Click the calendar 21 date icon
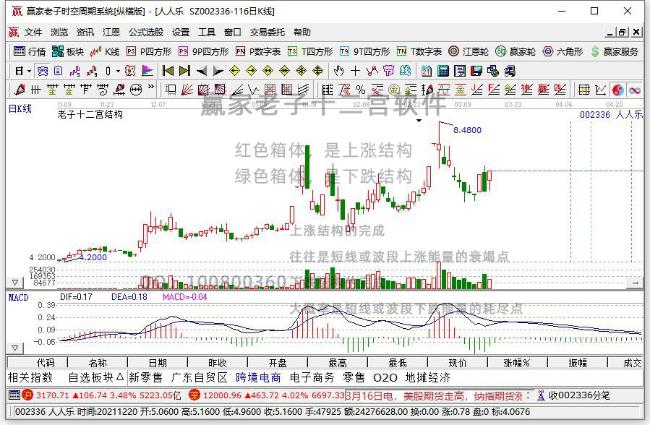650x425 pixels. click(427, 71)
